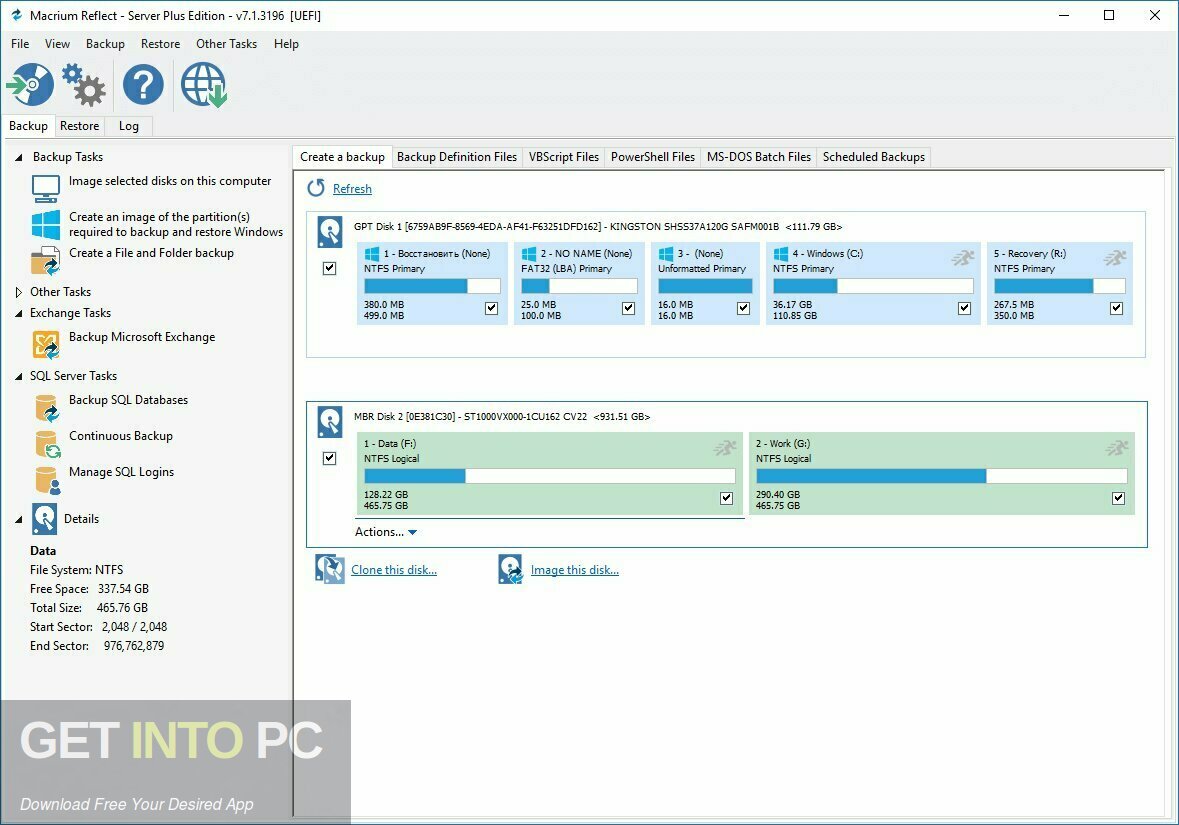The height and width of the screenshot is (825, 1179).
Task: Open the Other Tasks menu
Action: coord(226,44)
